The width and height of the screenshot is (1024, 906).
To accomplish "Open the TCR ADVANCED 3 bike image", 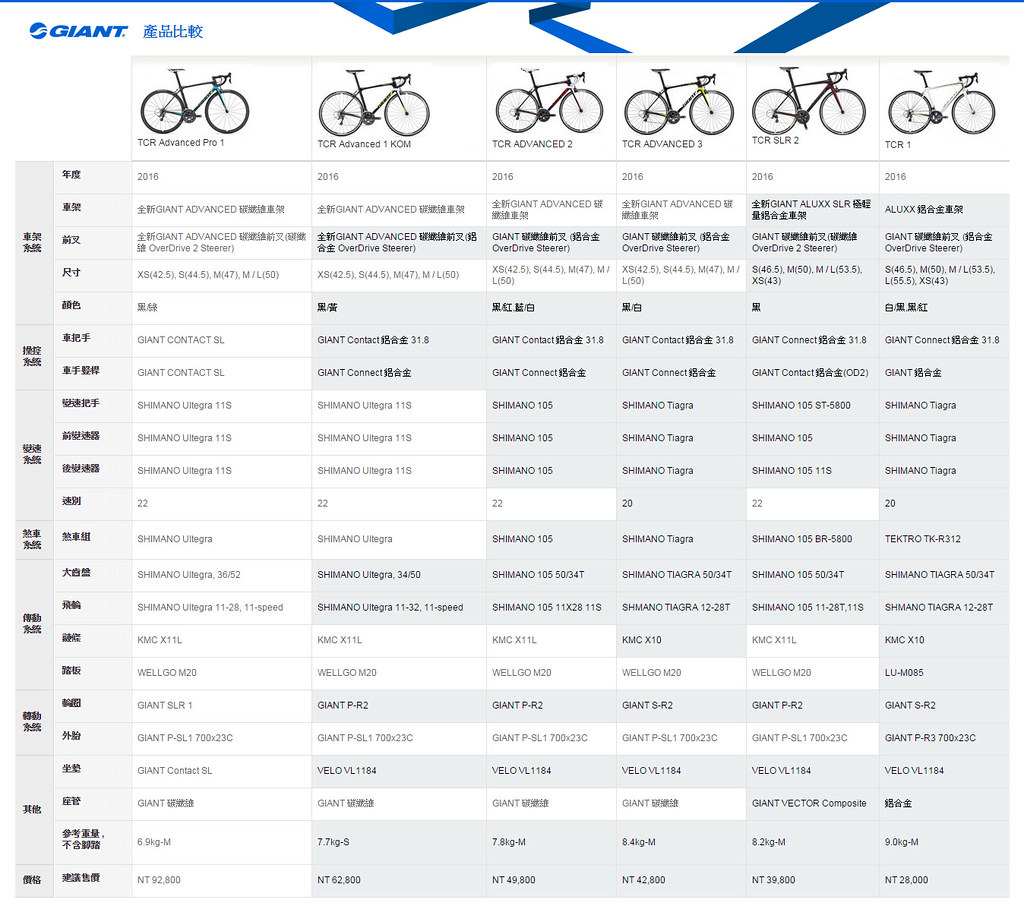I will tap(679, 101).
